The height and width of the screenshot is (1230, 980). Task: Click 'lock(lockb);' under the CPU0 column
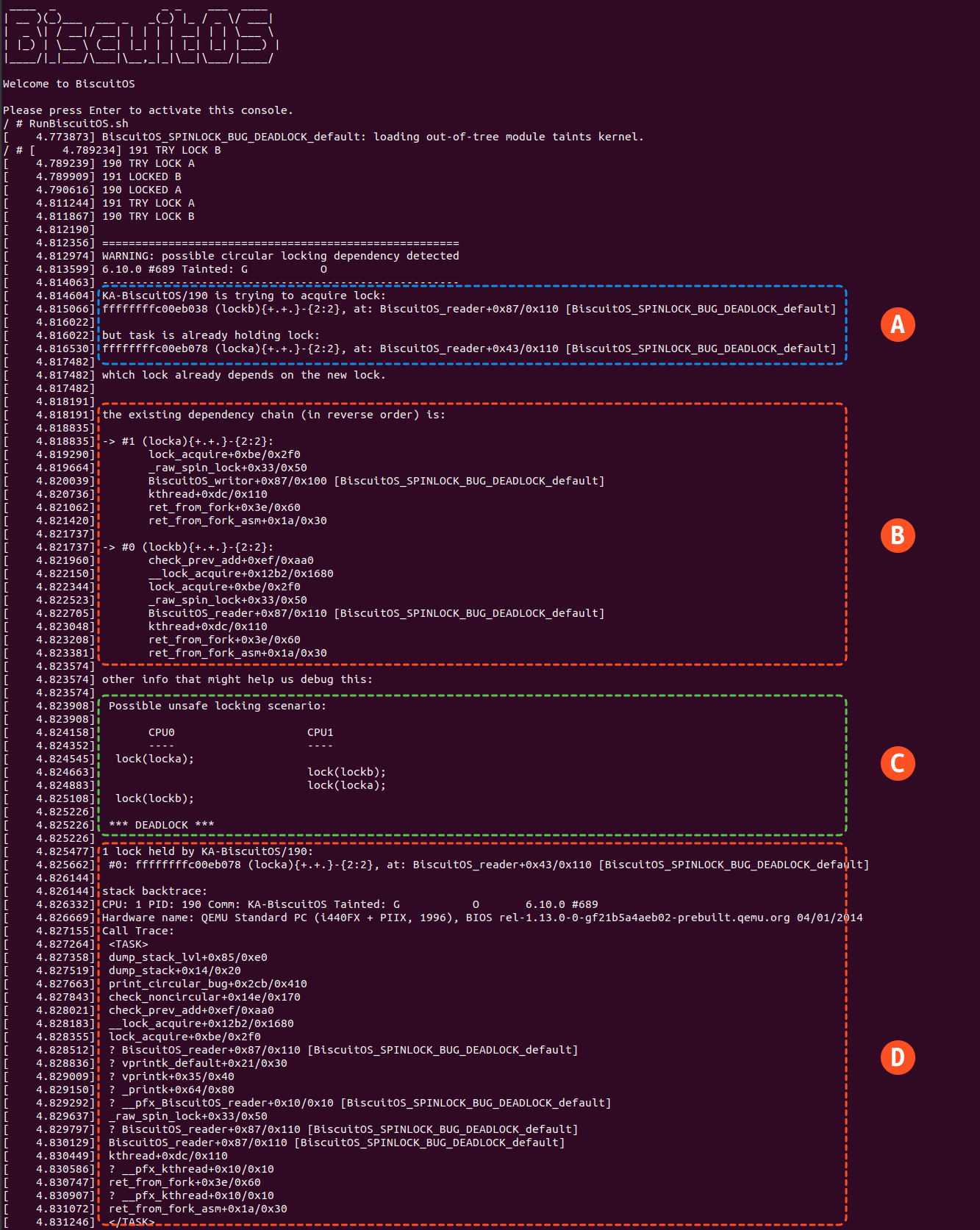pyautogui.click(x=155, y=798)
